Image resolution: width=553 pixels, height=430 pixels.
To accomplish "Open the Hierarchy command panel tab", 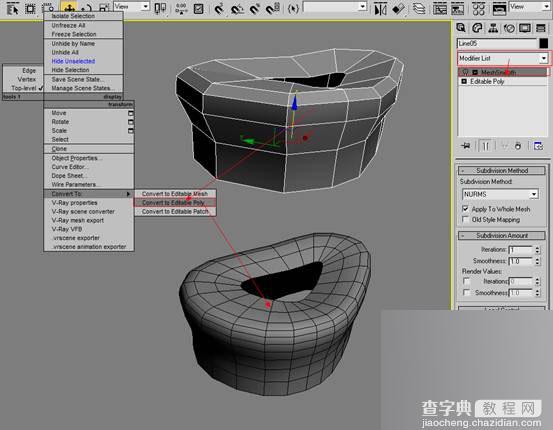I will 493,28.
